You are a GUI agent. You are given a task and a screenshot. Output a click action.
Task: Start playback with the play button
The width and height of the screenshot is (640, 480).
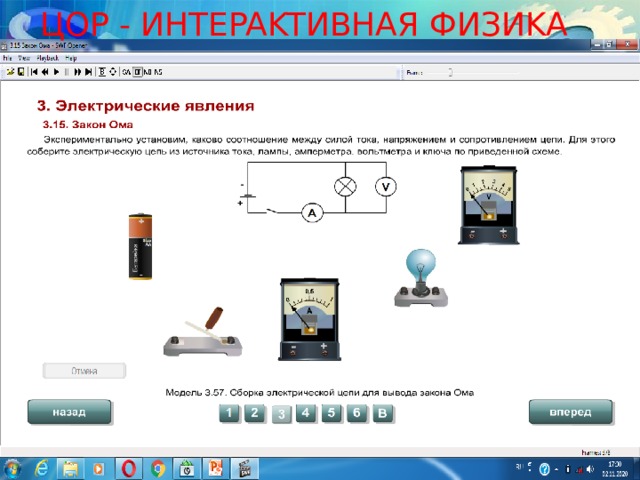point(56,72)
